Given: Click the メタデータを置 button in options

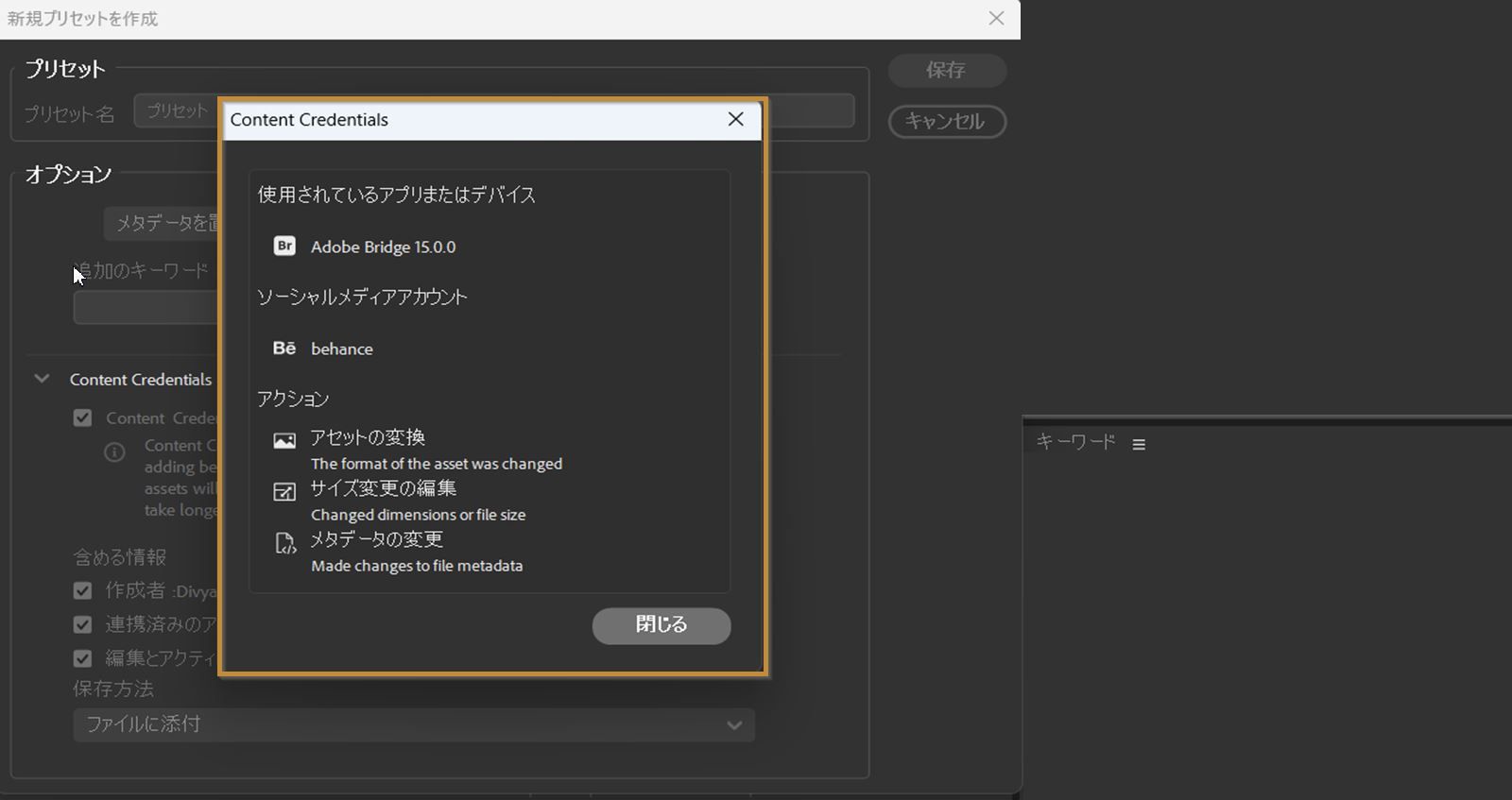Looking at the screenshot, I should point(162,223).
